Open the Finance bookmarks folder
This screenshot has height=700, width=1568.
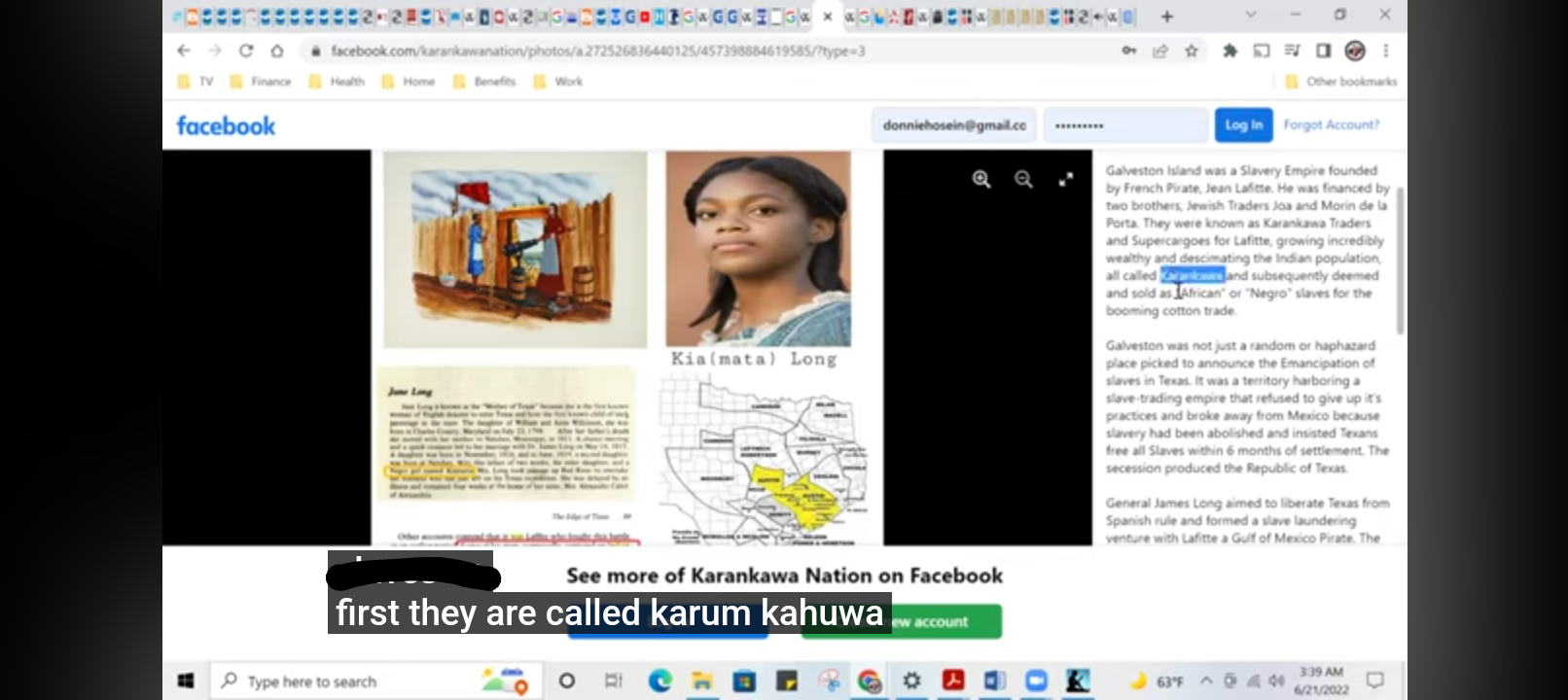[x=261, y=82]
